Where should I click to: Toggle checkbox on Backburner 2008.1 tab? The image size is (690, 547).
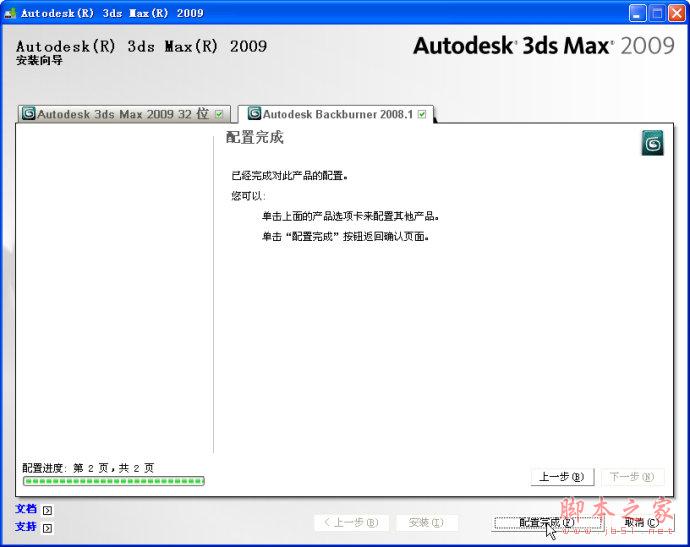[422, 114]
